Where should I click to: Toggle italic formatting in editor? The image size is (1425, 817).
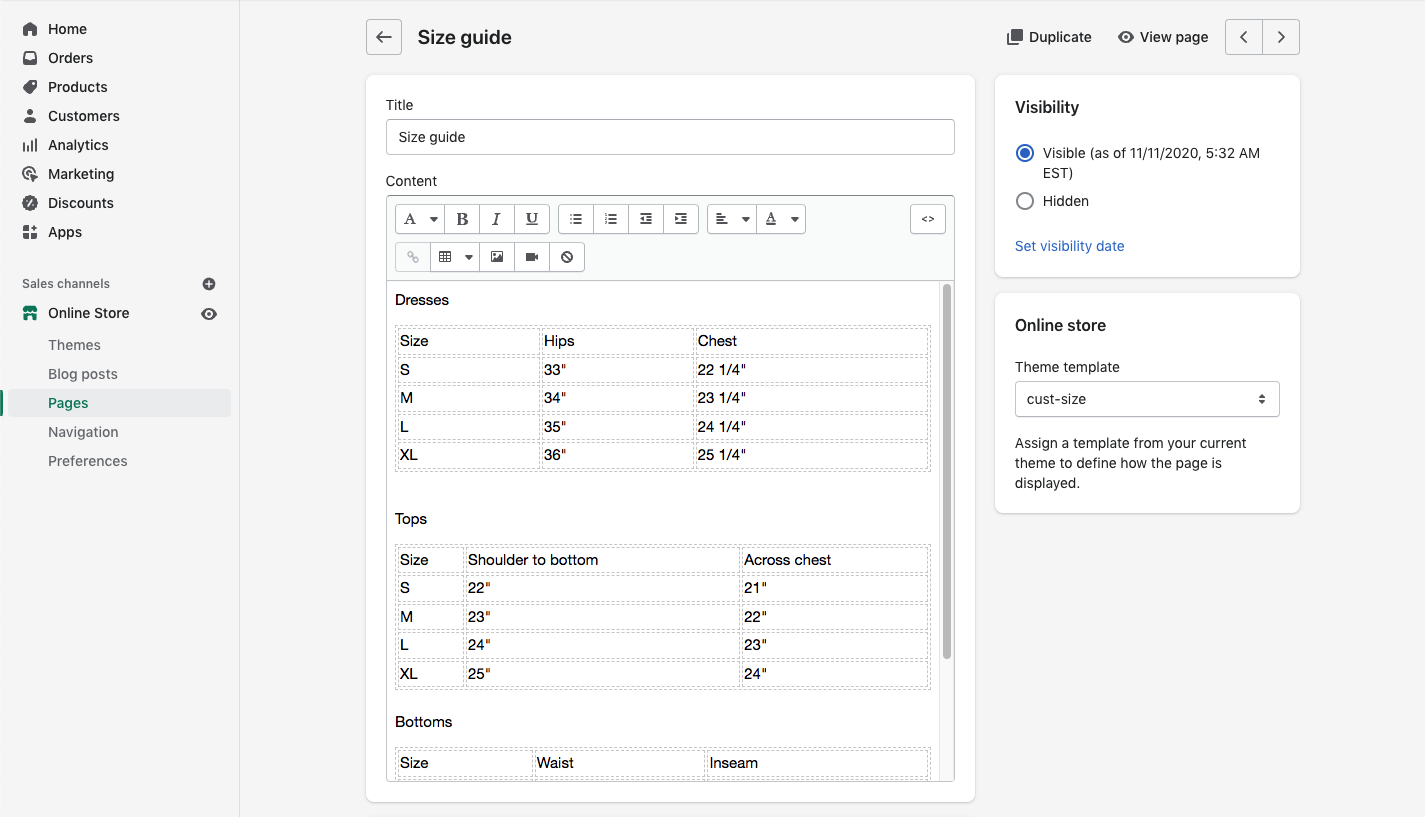[x=497, y=219]
